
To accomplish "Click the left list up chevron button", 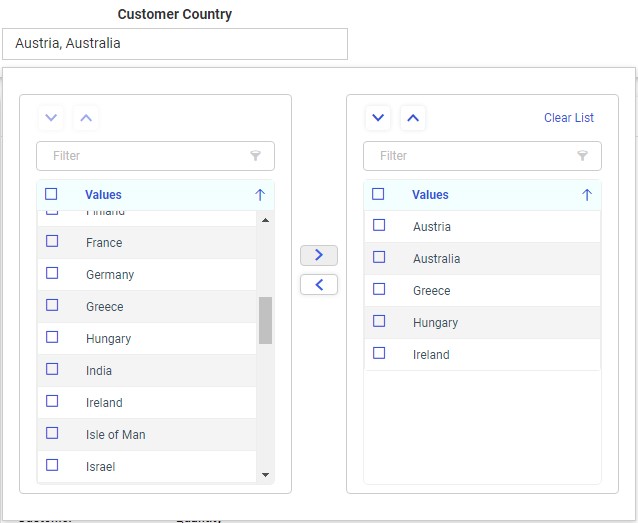I will click(x=87, y=118).
